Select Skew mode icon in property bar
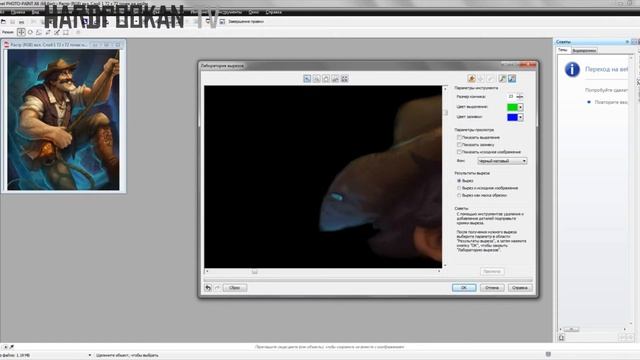This screenshot has width=640, height=360. [x=48, y=32]
